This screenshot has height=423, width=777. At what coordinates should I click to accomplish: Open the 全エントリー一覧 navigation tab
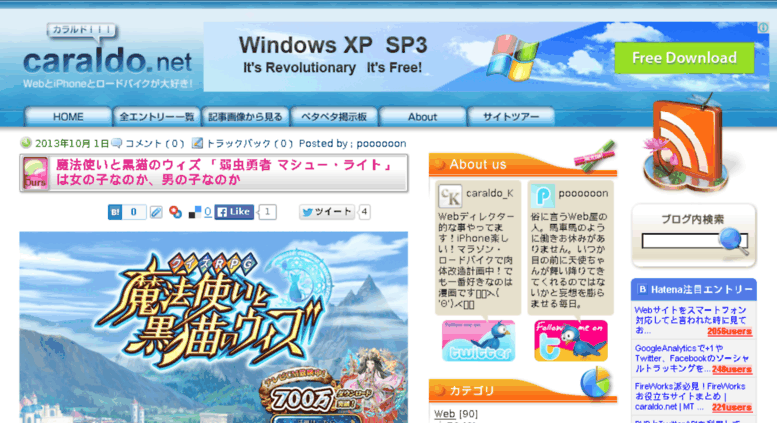tap(157, 117)
